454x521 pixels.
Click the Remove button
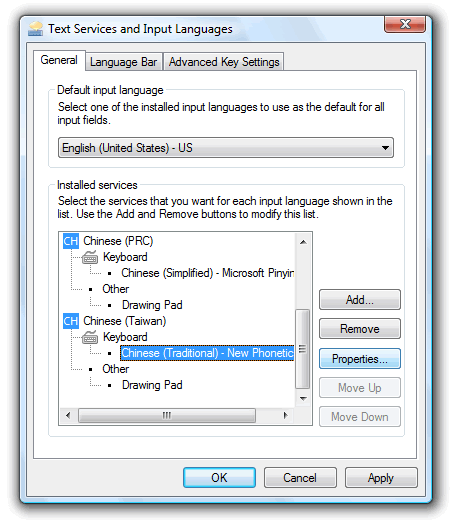point(360,329)
